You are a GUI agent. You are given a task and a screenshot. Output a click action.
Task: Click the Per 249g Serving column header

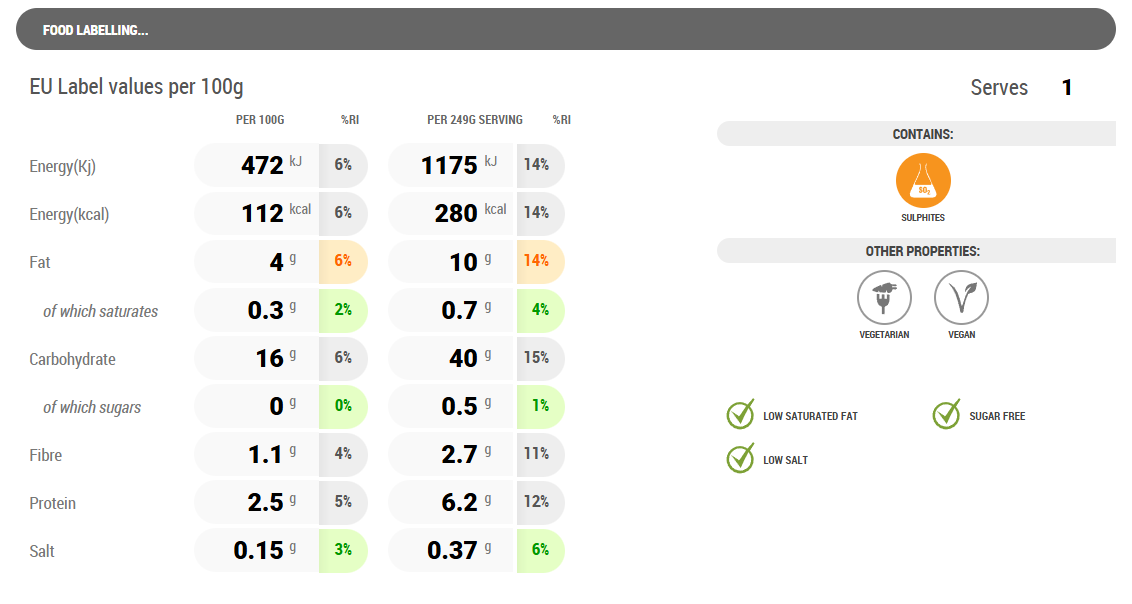point(474,120)
